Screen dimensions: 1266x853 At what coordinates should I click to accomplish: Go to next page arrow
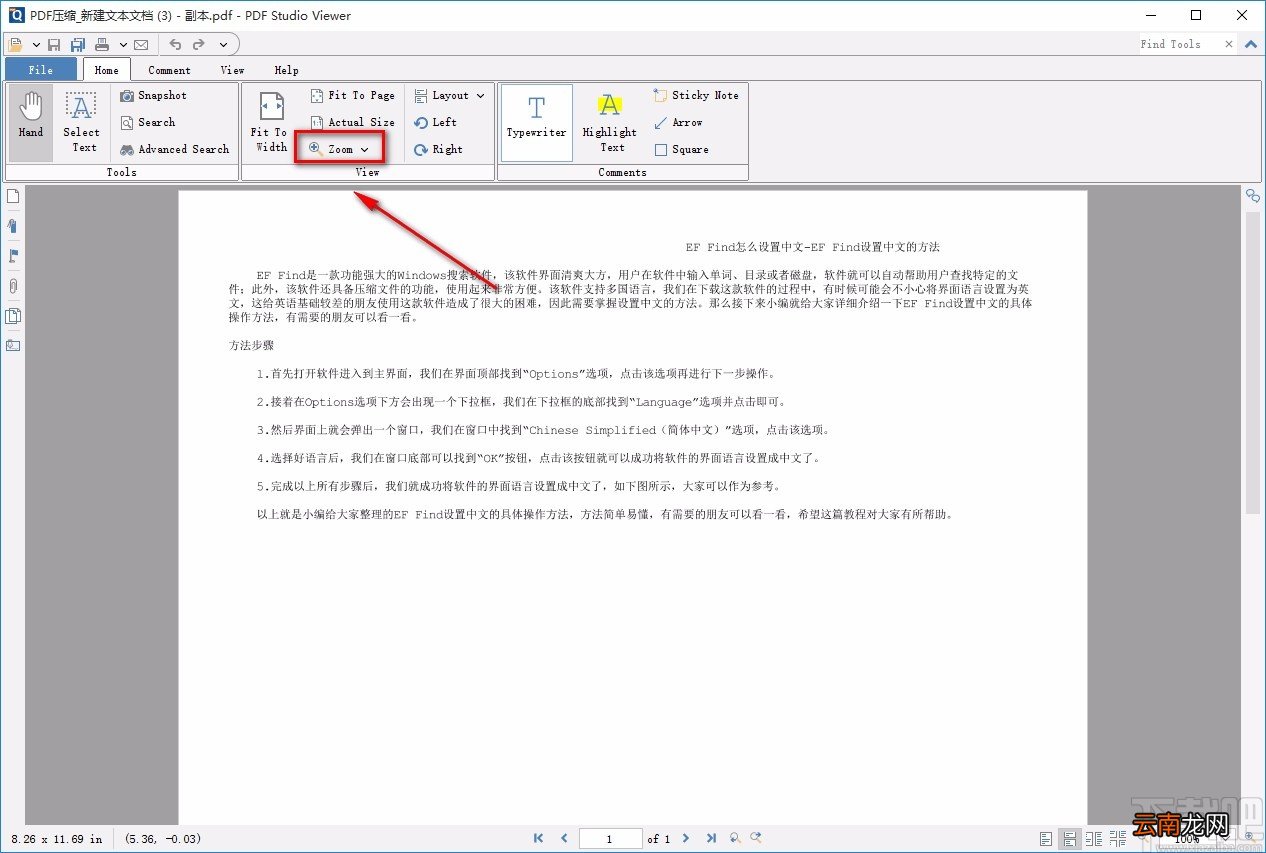tap(686, 838)
